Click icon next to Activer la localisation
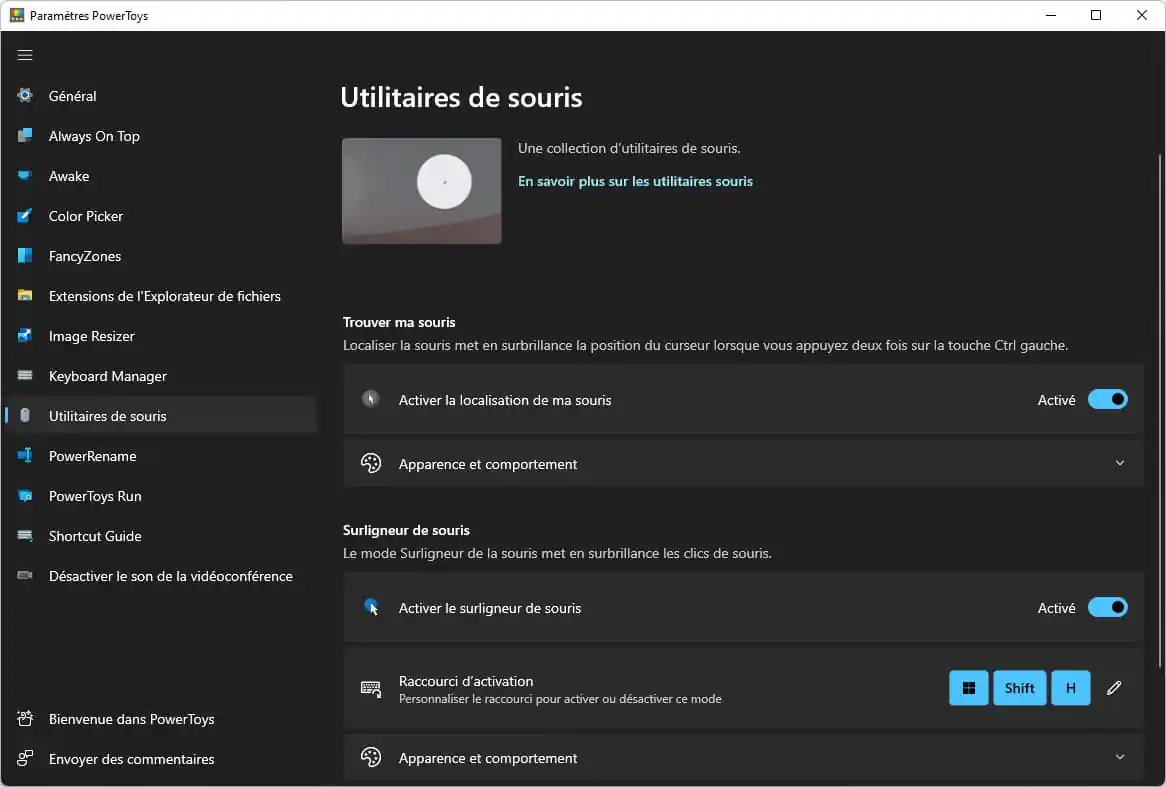 pos(370,399)
